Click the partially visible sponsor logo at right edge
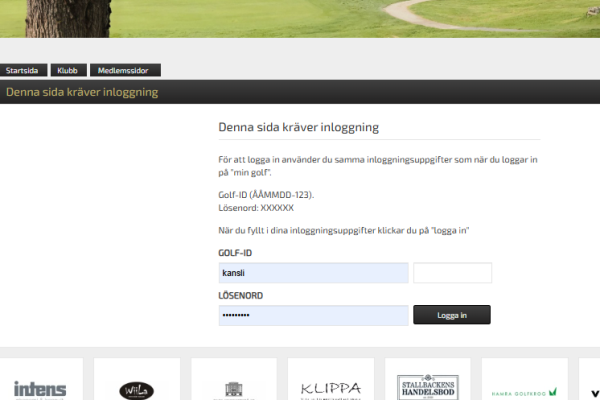Image resolution: width=600 pixels, height=400 pixels. 592,389
